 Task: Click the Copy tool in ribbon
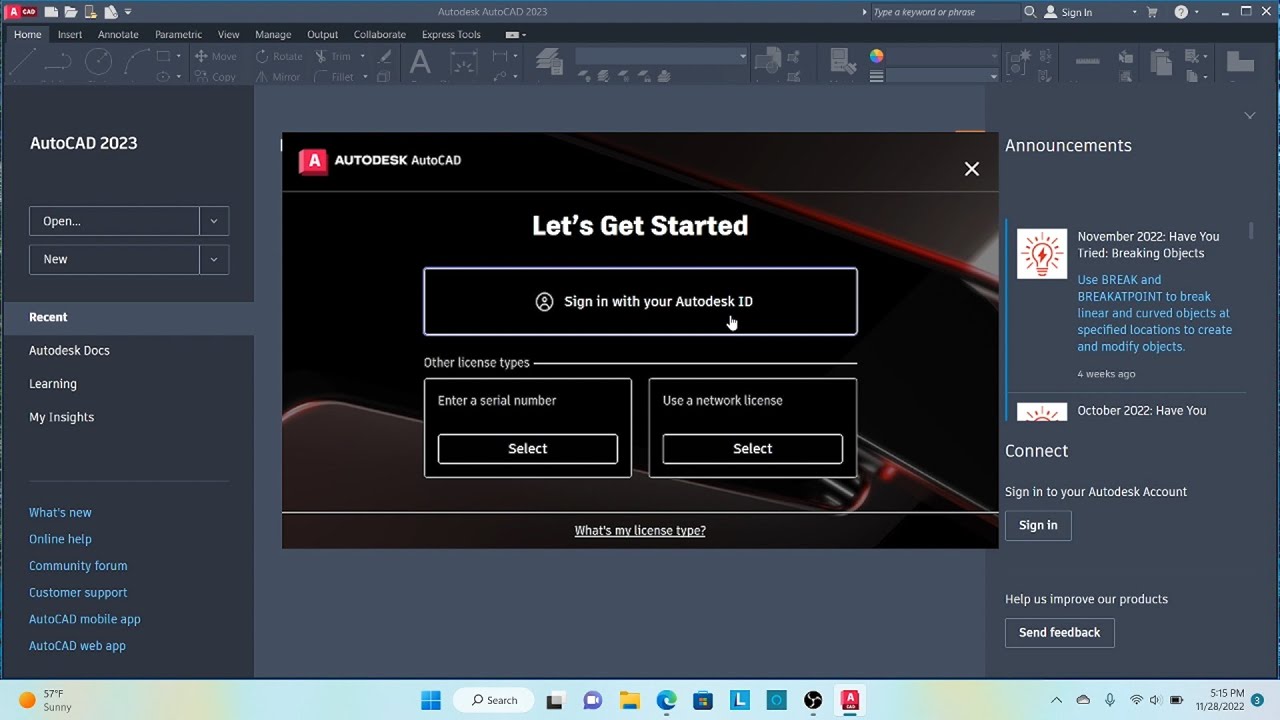click(216, 76)
